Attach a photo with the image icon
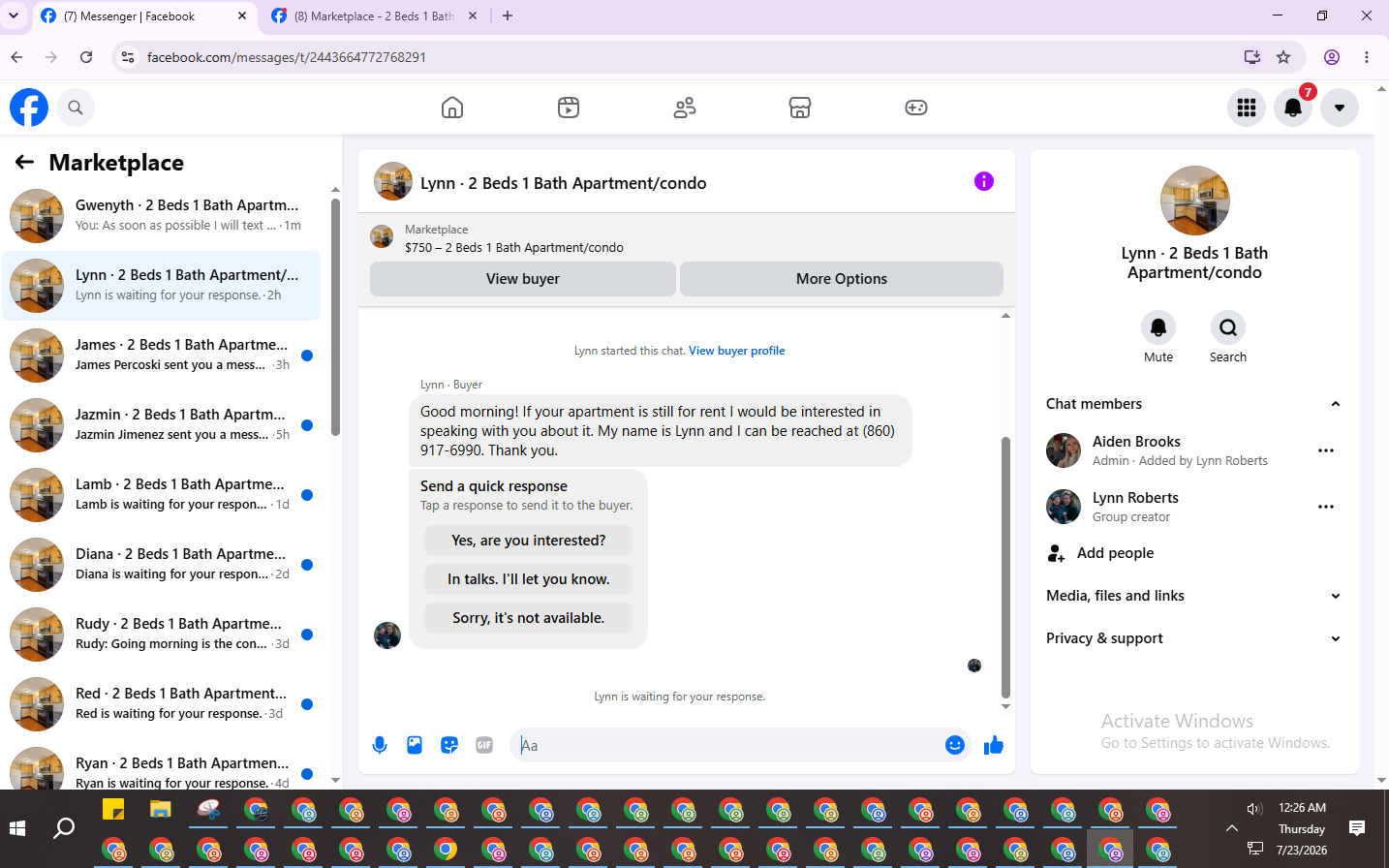Viewport: 1389px width, 868px height. click(x=415, y=745)
